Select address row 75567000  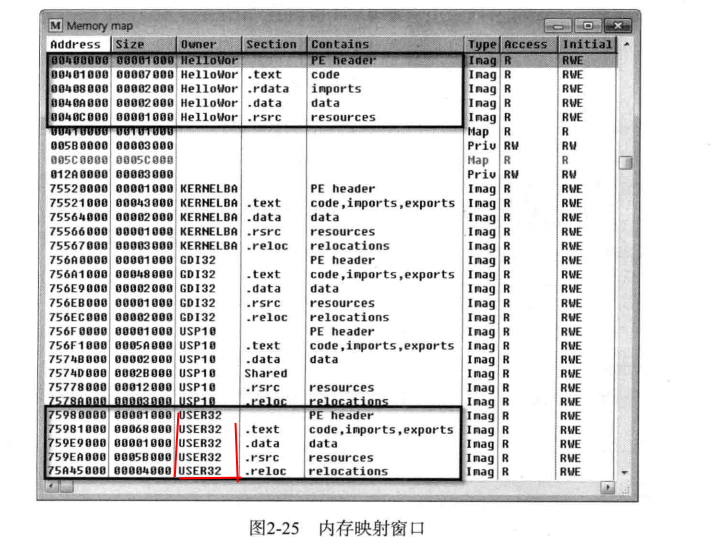[x=331, y=246]
